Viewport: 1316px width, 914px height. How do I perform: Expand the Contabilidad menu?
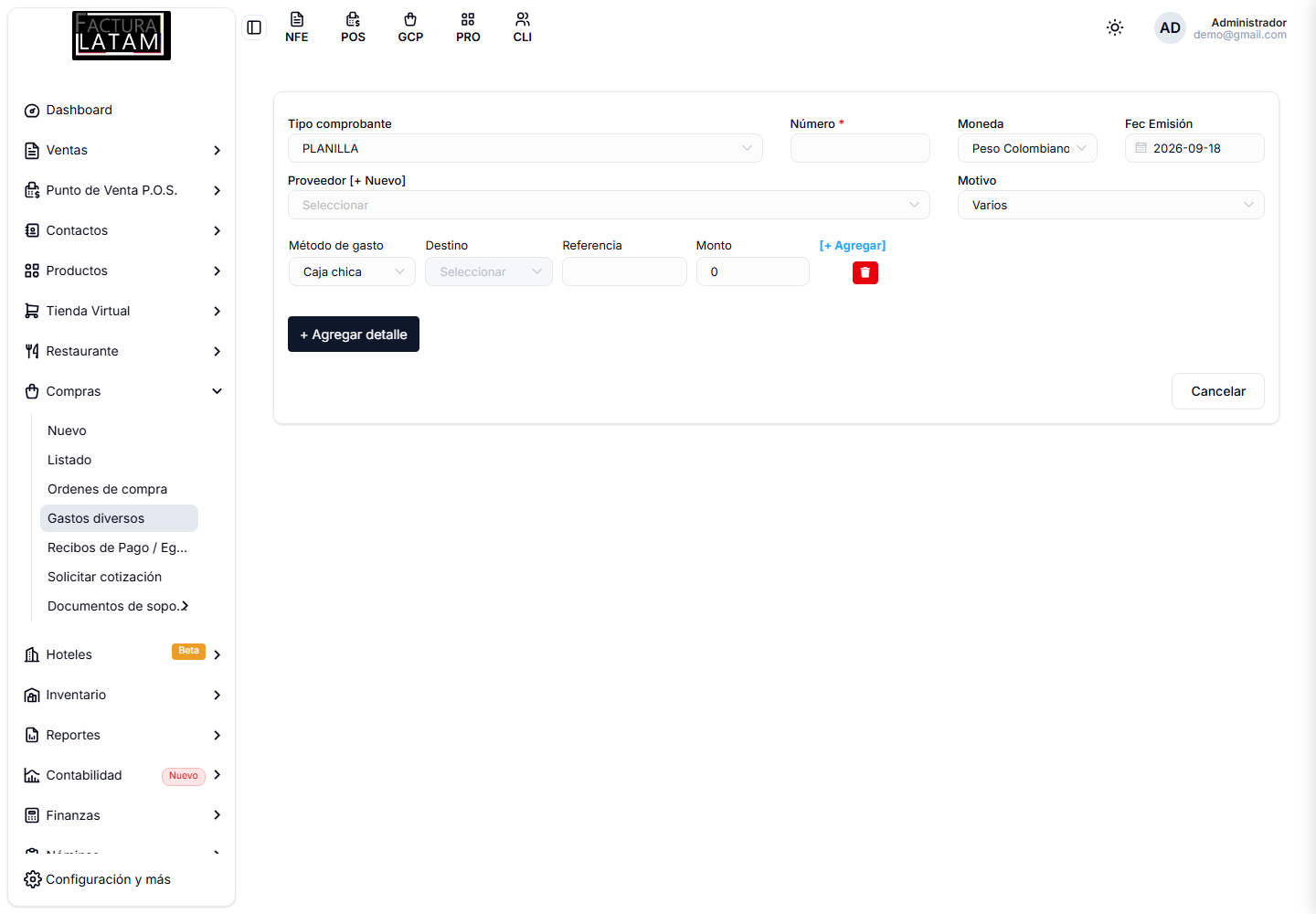(122, 775)
